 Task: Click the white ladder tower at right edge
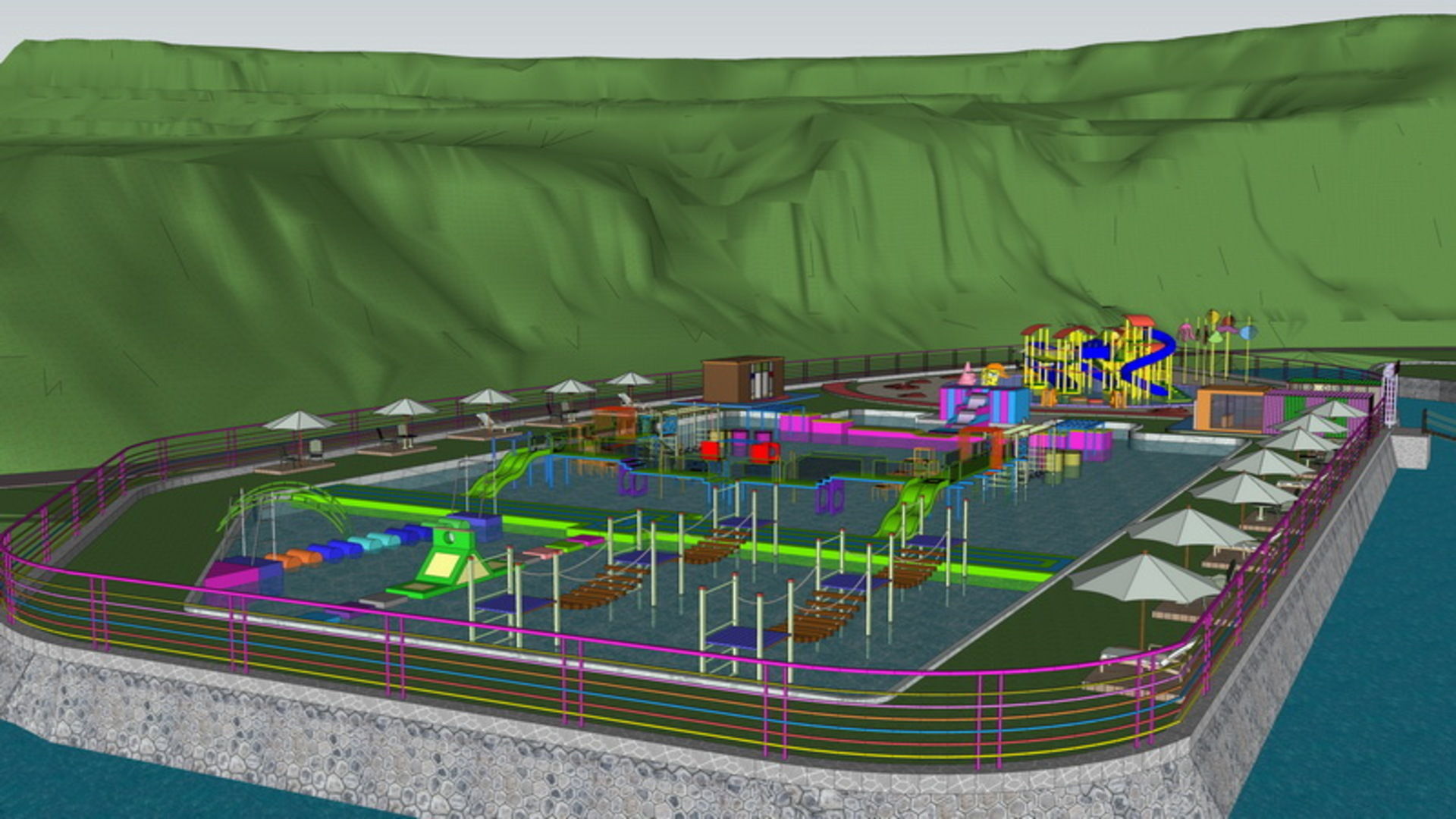click(1390, 396)
